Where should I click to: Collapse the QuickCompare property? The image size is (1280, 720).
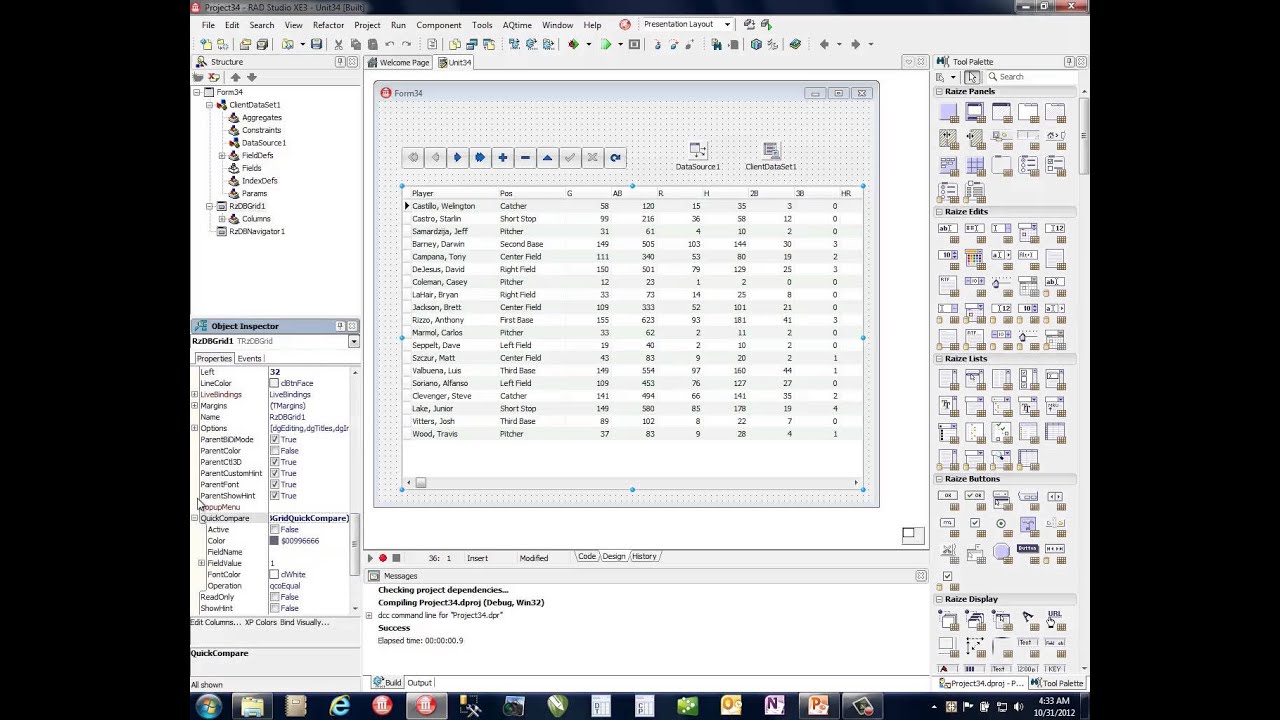click(x=195, y=518)
